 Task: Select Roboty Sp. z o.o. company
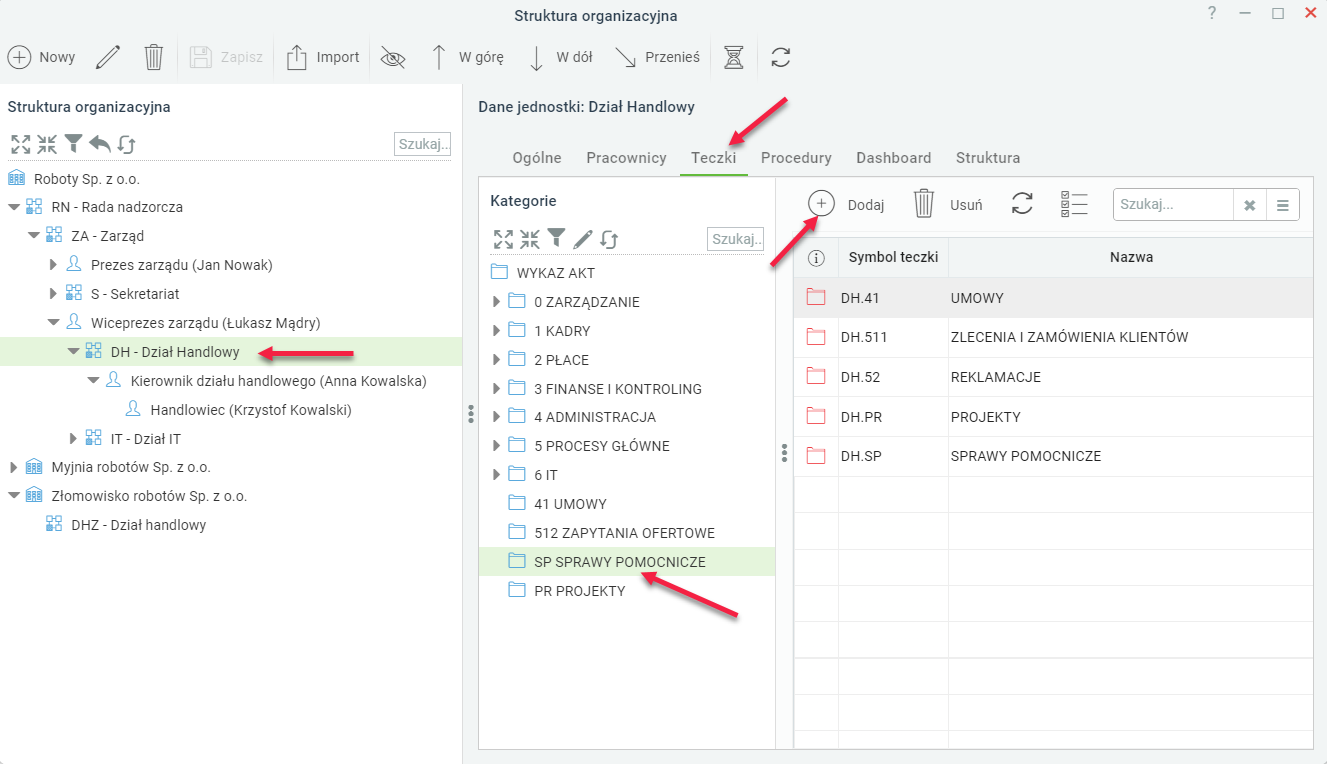(87, 179)
